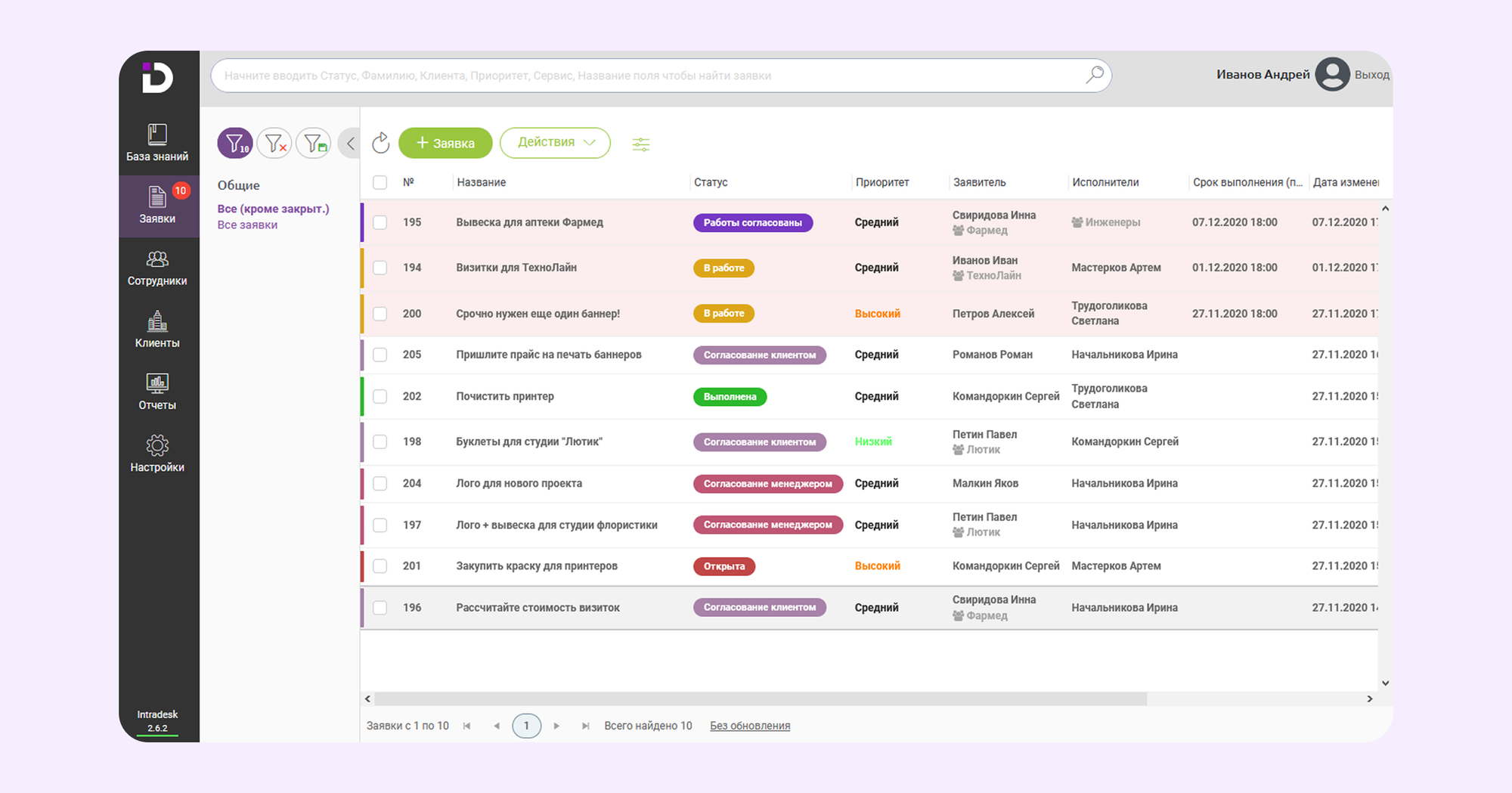Select the checkbox for ticket 202
This screenshot has height=793, width=1512.
coord(380,397)
